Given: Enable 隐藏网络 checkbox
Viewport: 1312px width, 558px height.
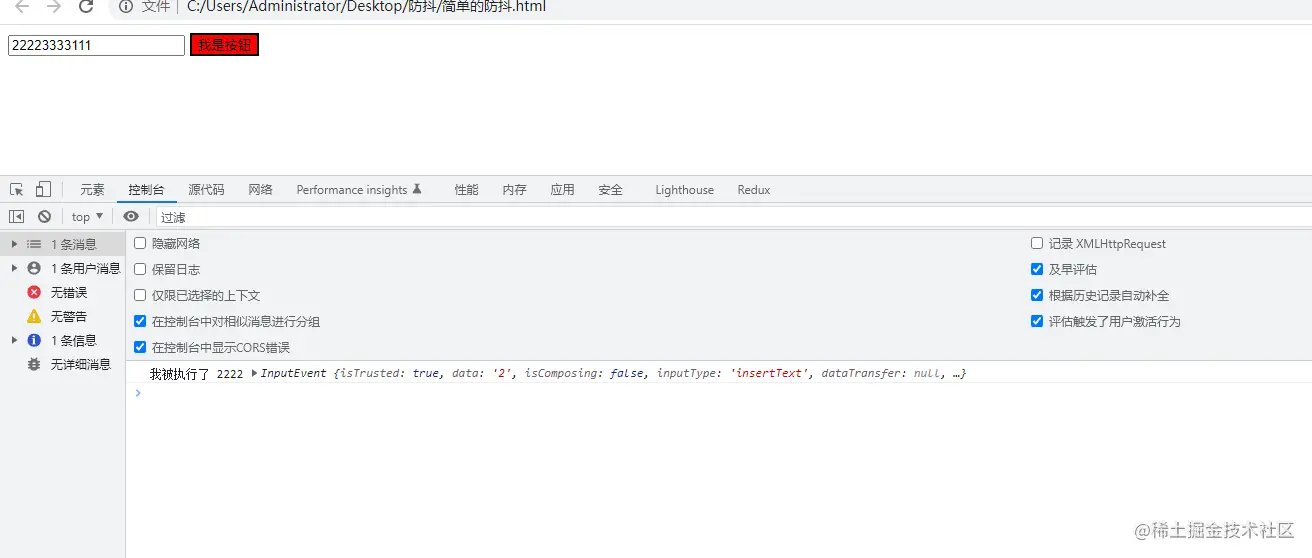Looking at the screenshot, I should coord(140,243).
